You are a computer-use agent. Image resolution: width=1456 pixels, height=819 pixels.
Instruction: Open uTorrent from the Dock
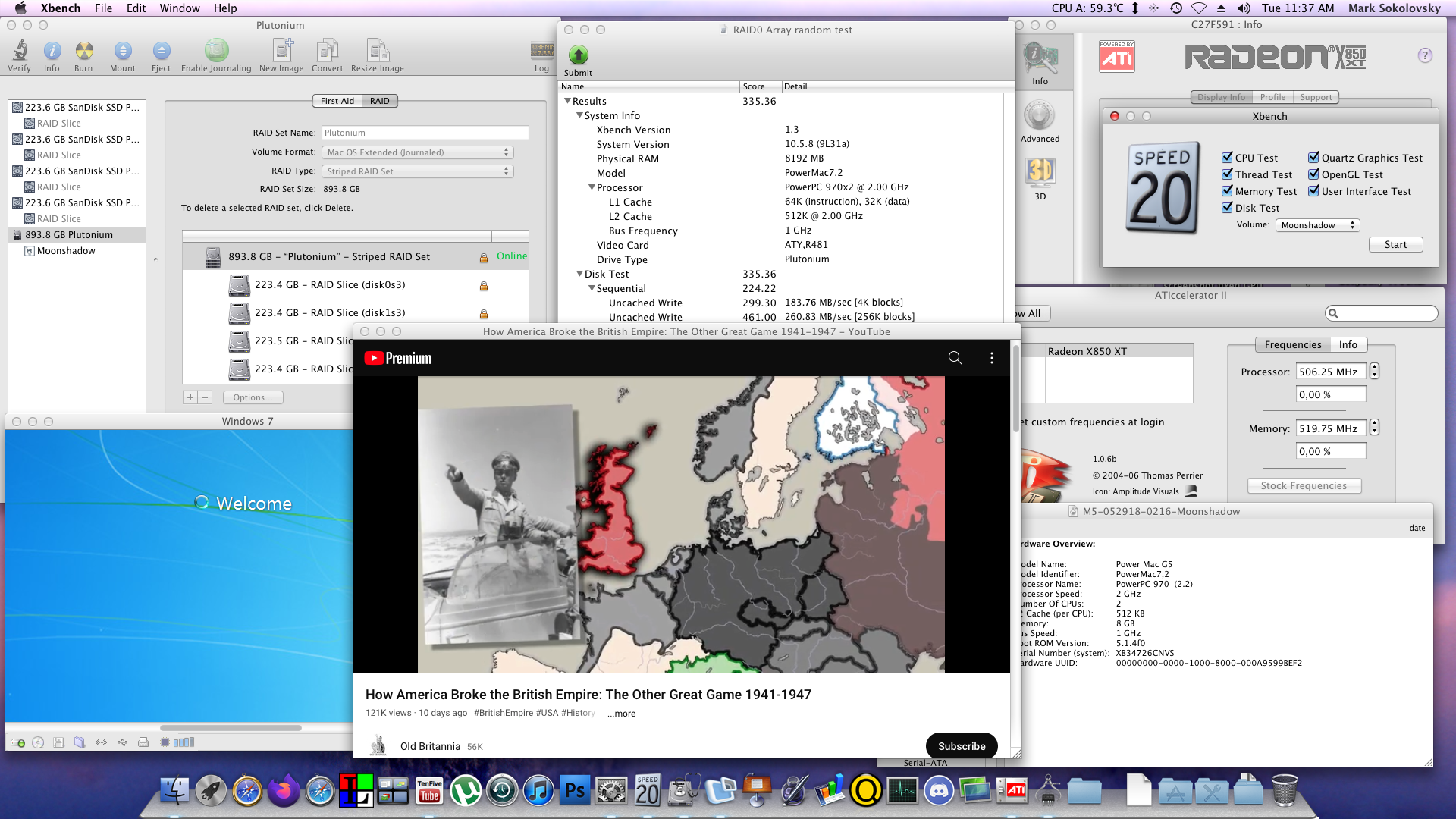point(466,791)
